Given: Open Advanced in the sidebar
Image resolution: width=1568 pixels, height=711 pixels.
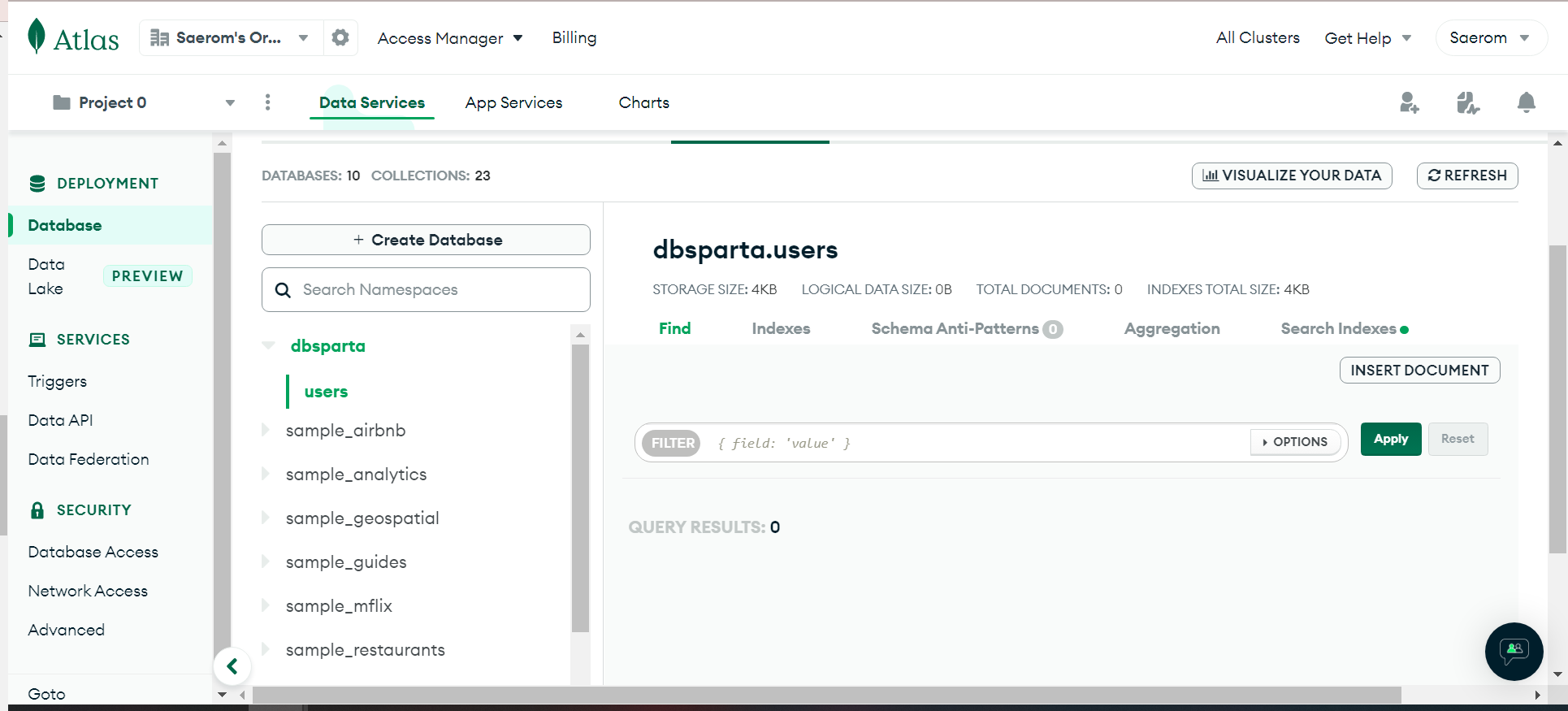Looking at the screenshot, I should (x=66, y=630).
